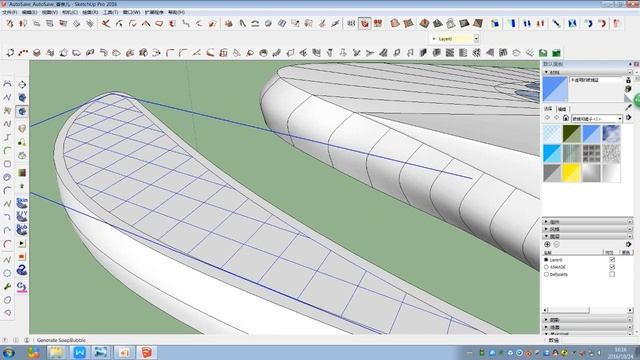Screen dimensions: 640x360
Task: Switch to the 编辑 materials tab
Action: [x=562, y=109]
